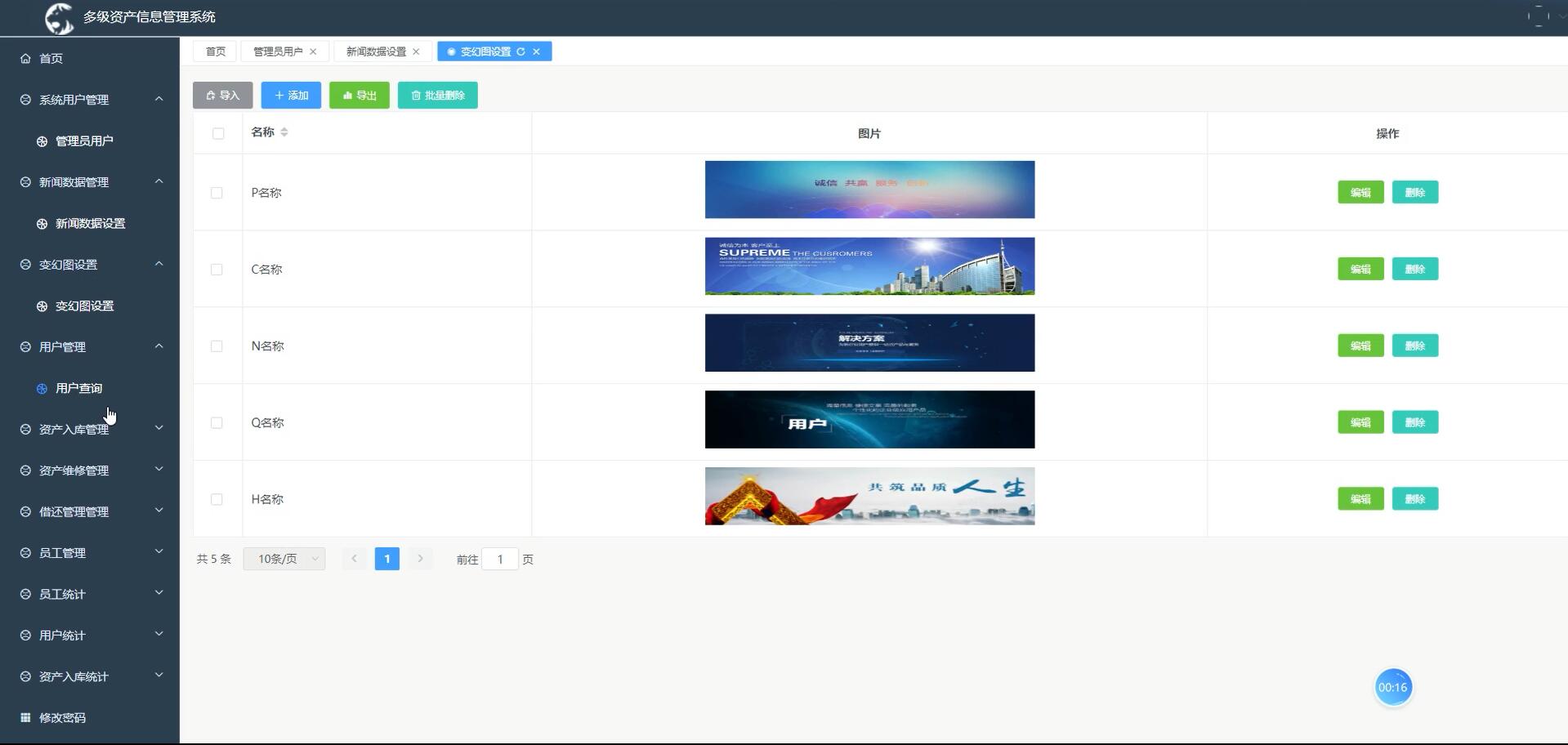
Task: Select the 员工统计 sidebar icon
Action: pyautogui.click(x=24, y=593)
